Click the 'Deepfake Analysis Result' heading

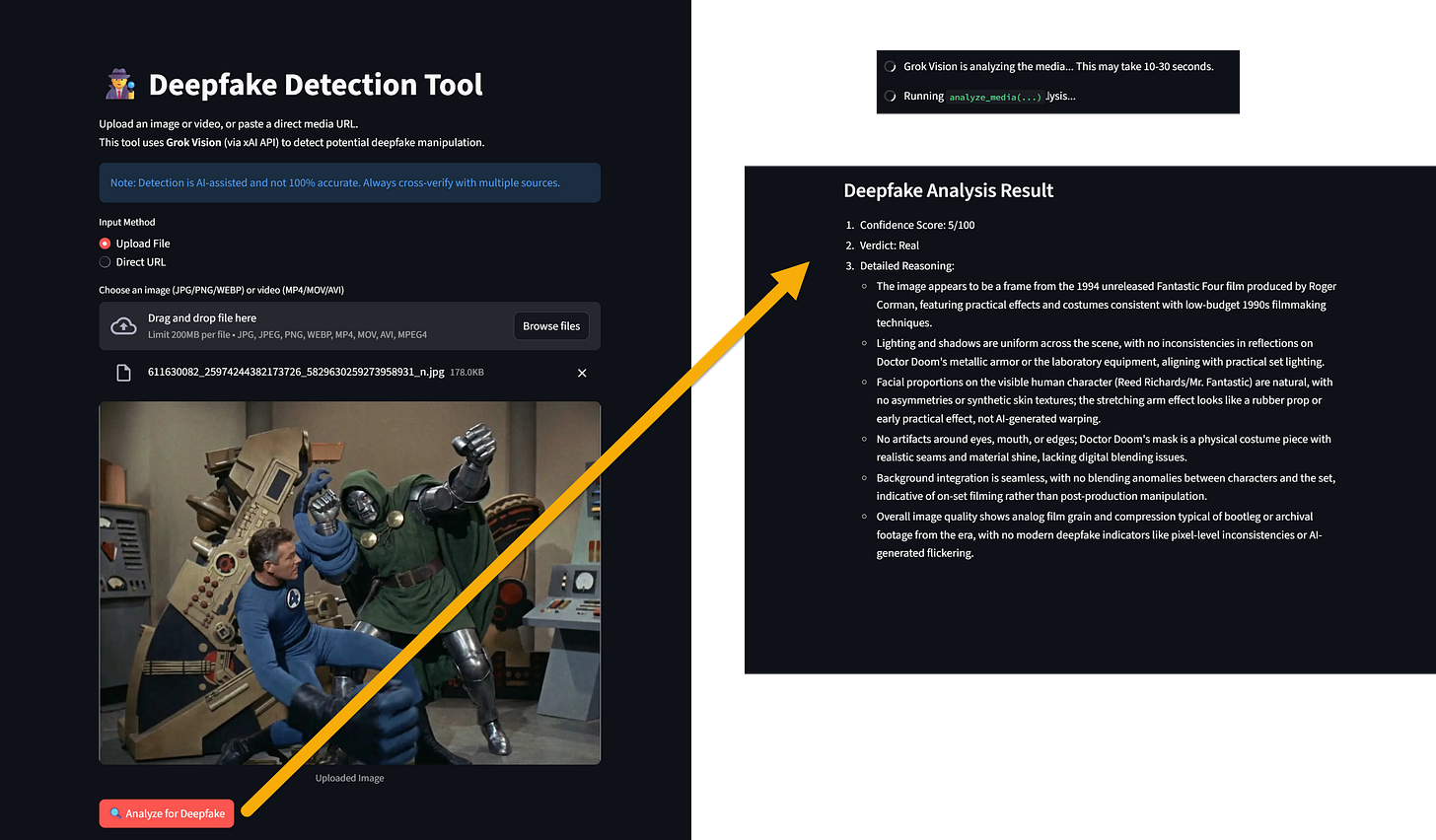coord(949,190)
